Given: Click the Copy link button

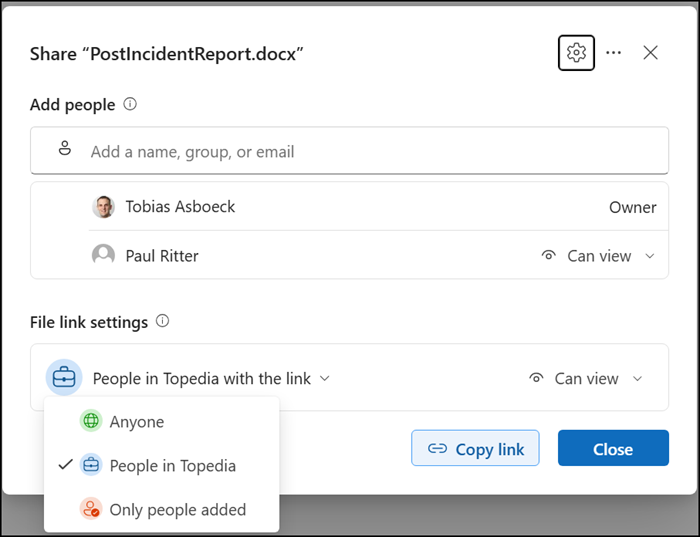Looking at the screenshot, I should coord(475,448).
